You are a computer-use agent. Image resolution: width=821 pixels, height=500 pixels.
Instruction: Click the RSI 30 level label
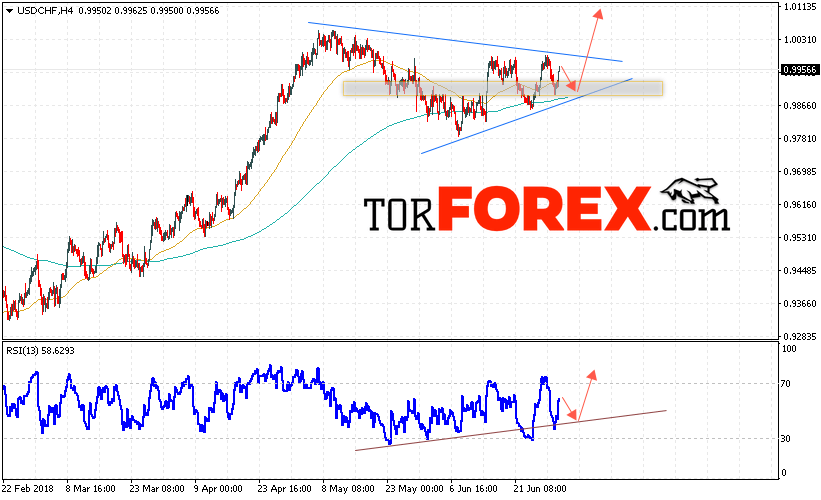[x=785, y=439]
